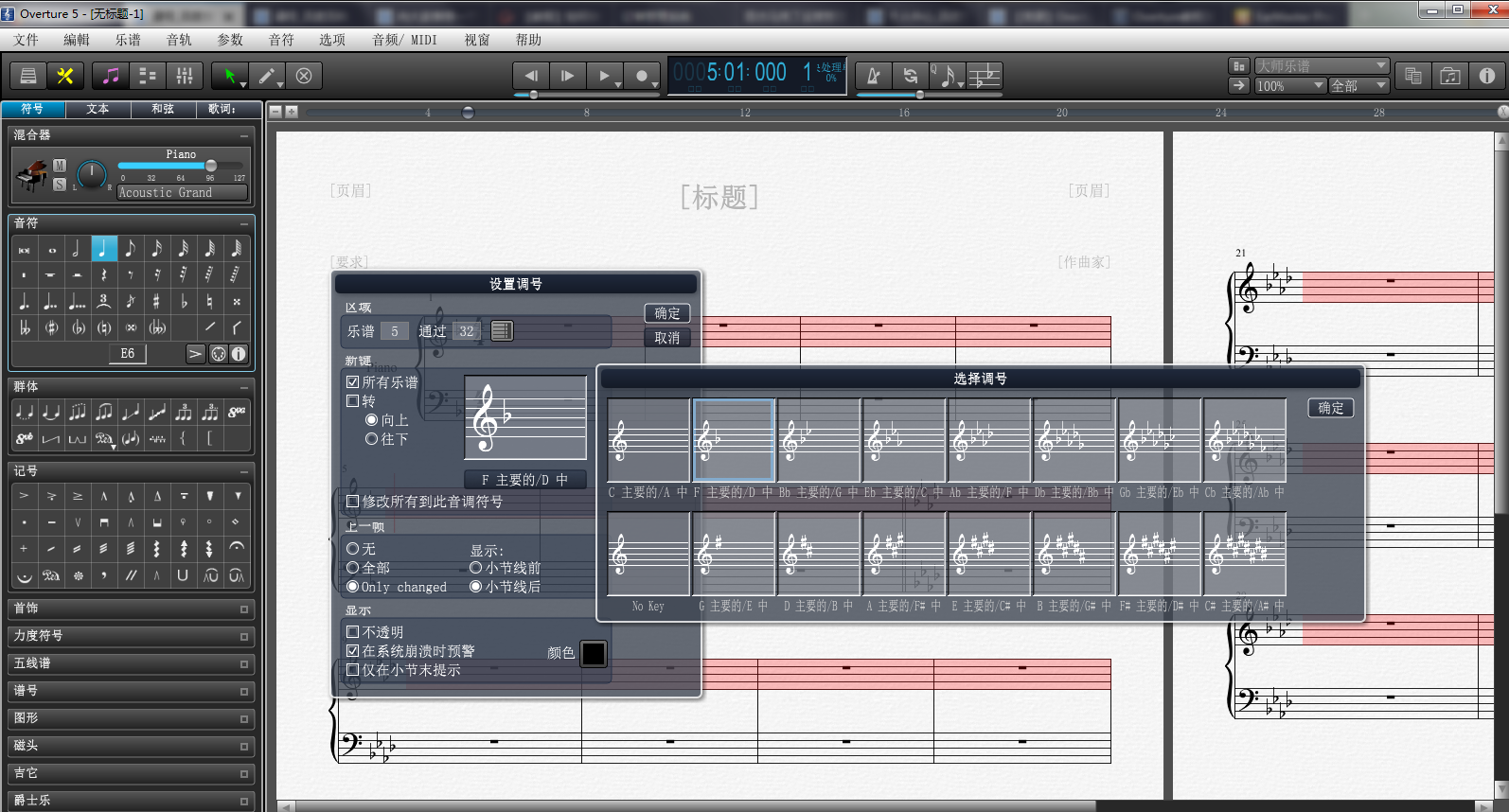Click the info icon in top-right toolbar

click(x=1487, y=76)
